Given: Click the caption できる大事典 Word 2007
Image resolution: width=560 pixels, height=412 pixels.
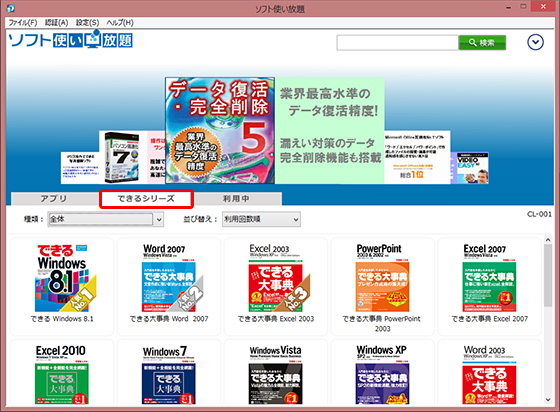Looking at the screenshot, I should tap(169, 319).
